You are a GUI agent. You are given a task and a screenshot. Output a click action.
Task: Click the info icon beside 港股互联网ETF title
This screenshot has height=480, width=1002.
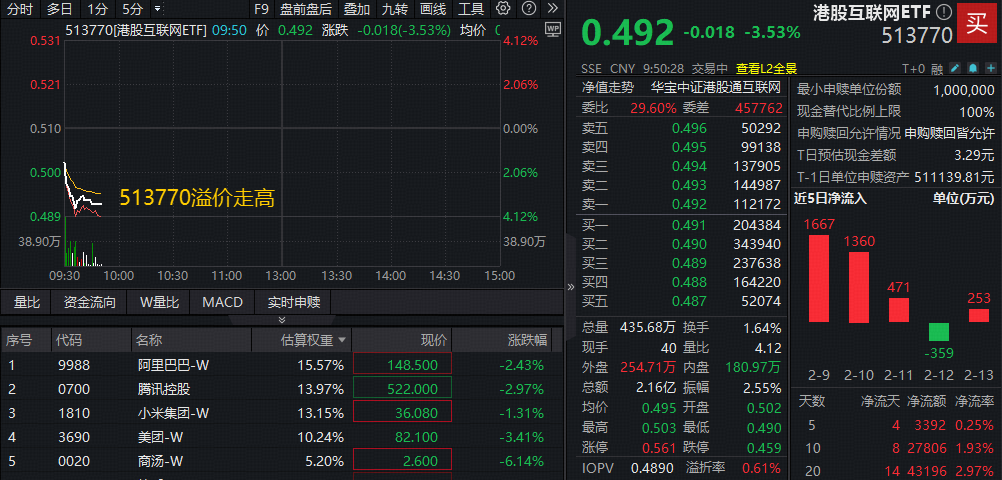tap(943, 12)
